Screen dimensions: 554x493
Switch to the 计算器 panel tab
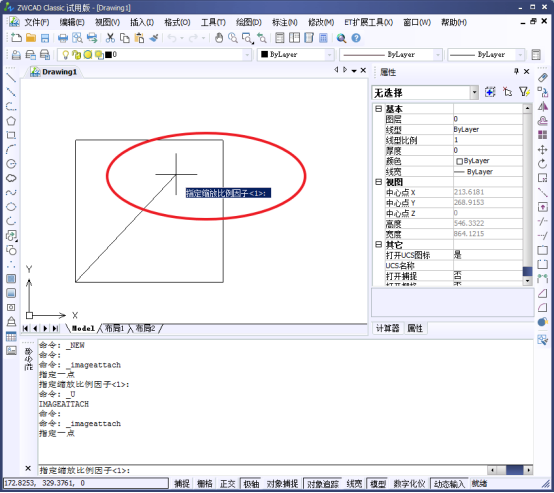click(x=388, y=328)
